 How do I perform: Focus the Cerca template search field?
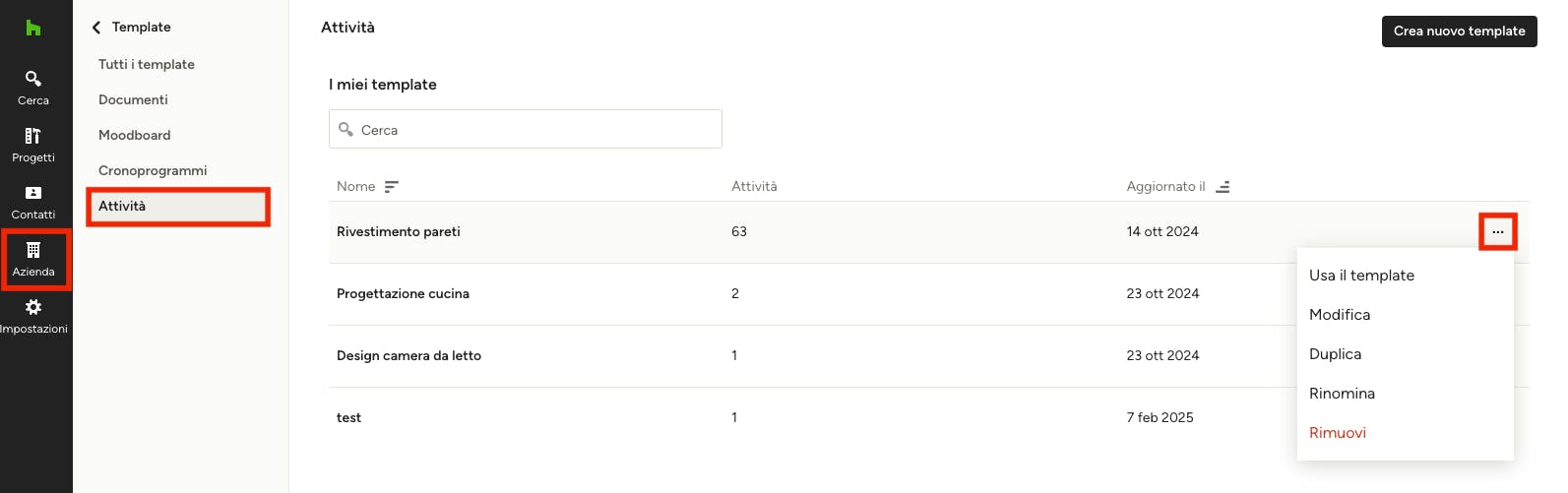526,129
